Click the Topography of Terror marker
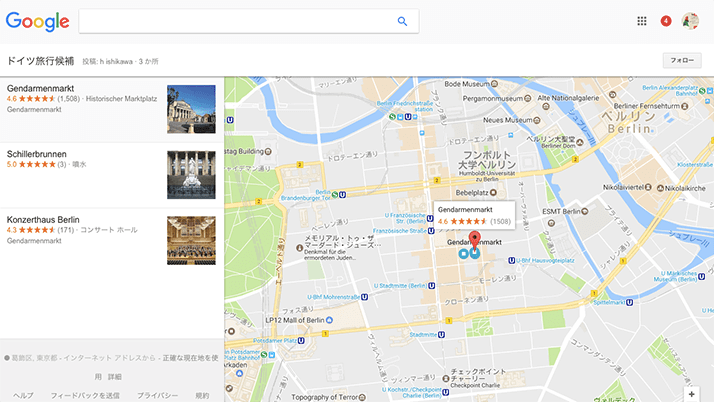Image resolution: width=714 pixels, height=402 pixels. point(362,397)
